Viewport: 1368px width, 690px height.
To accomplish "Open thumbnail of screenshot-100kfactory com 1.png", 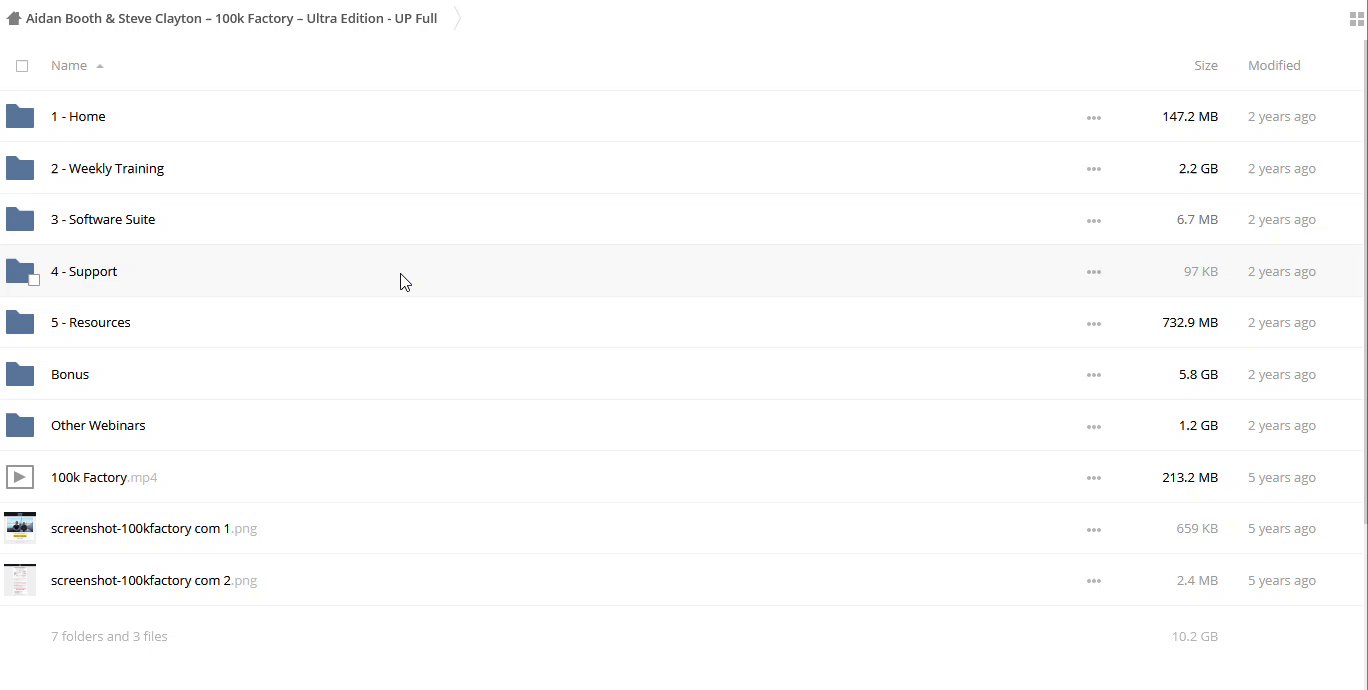I will pos(20,528).
